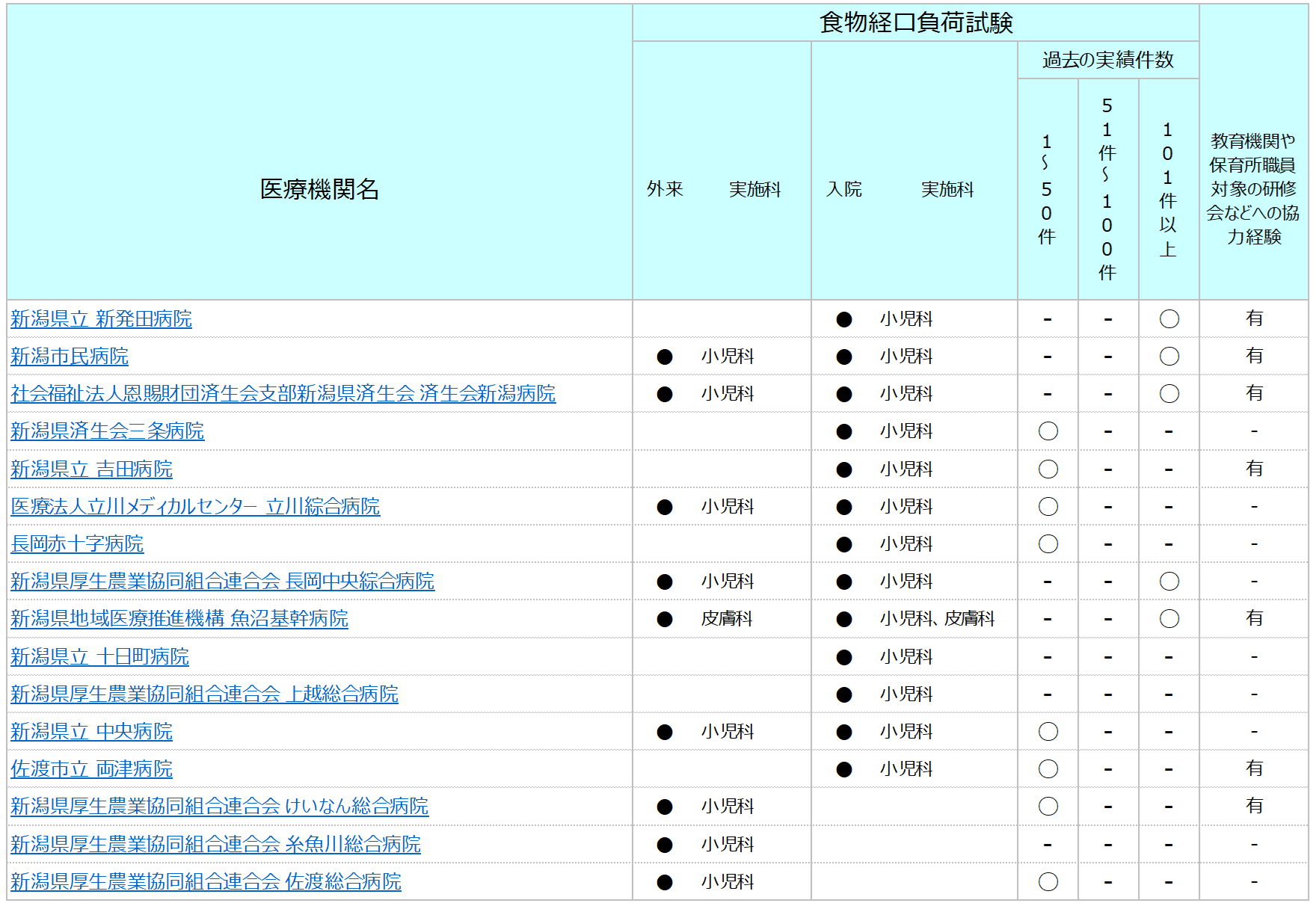Open the 新潟市民病院 link

point(70,357)
